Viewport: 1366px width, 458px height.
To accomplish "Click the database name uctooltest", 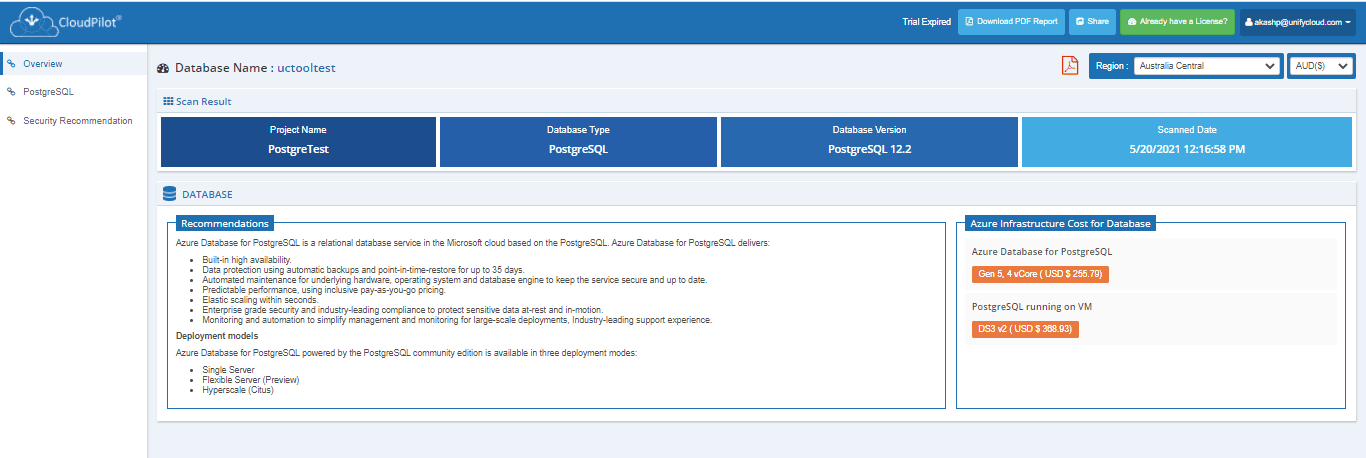I will click(306, 68).
